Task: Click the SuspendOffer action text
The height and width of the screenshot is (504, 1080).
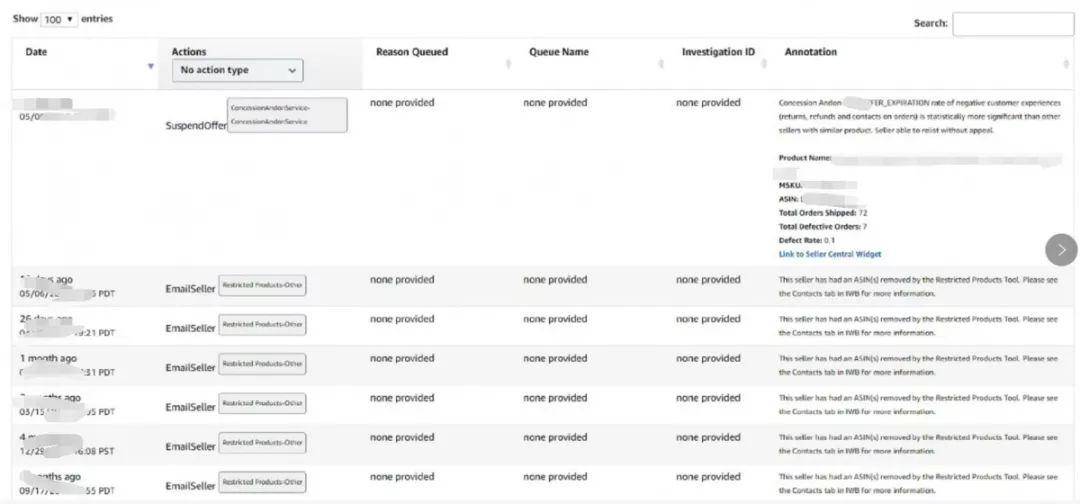Action: pyautogui.click(x=195, y=127)
